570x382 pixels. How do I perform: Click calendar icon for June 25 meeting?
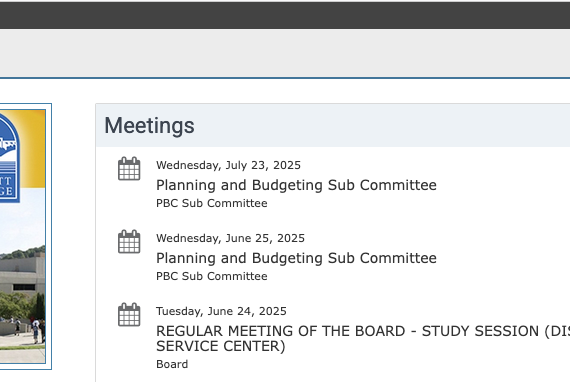coord(129,242)
